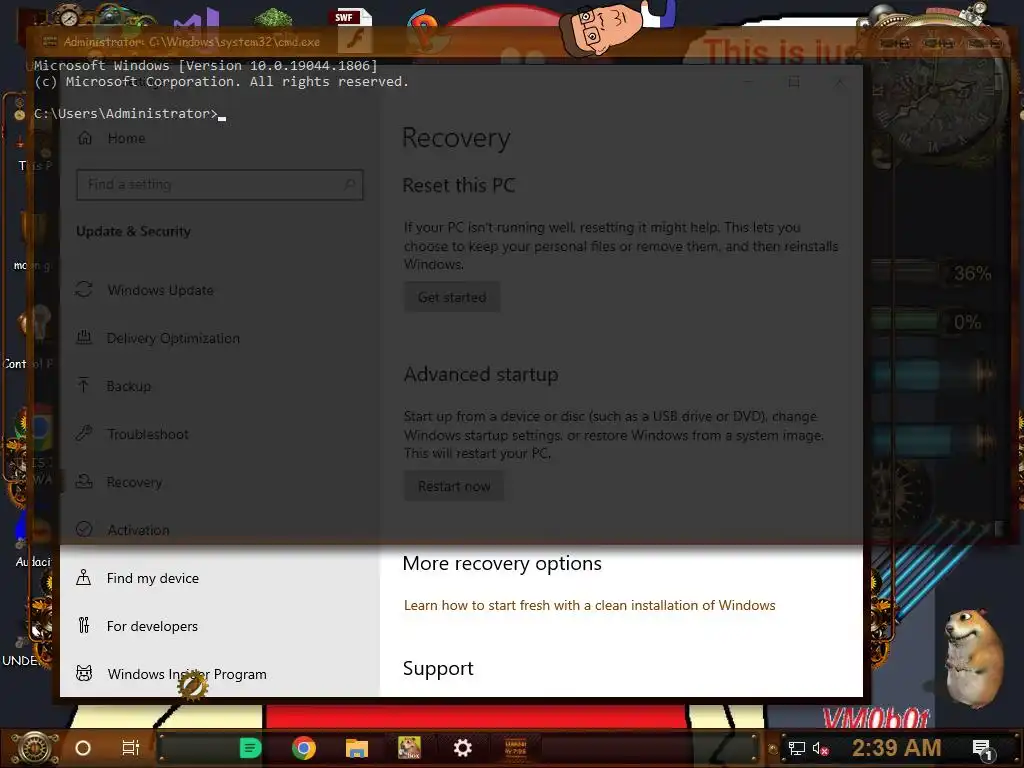This screenshot has width=1024, height=768.
Task: Open network status tray icon
Action: [797, 748]
